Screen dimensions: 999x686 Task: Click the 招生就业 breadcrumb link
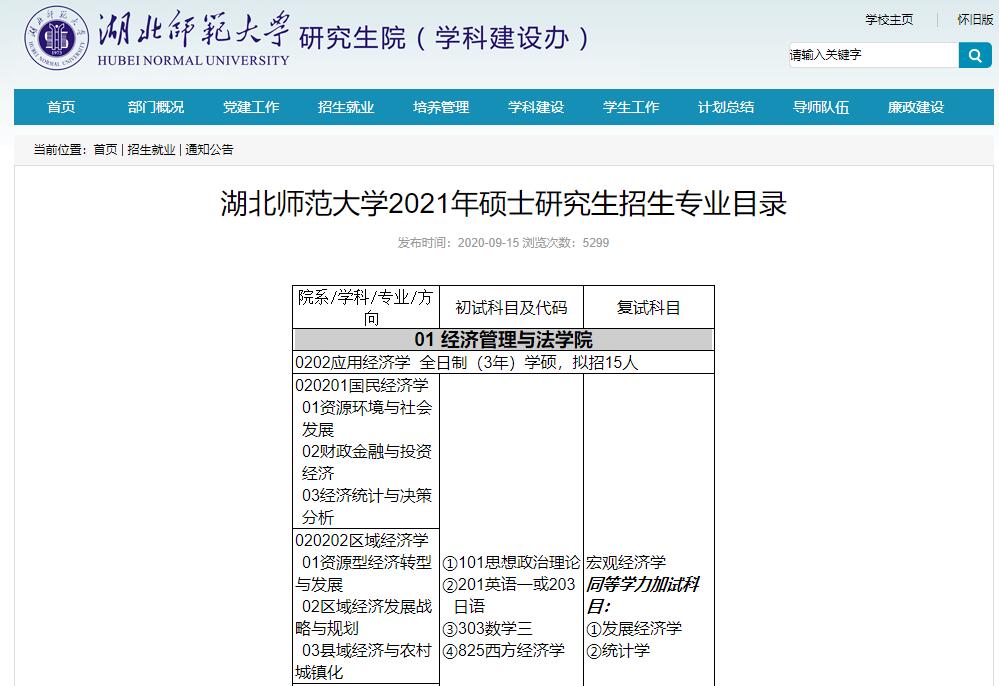[151, 150]
